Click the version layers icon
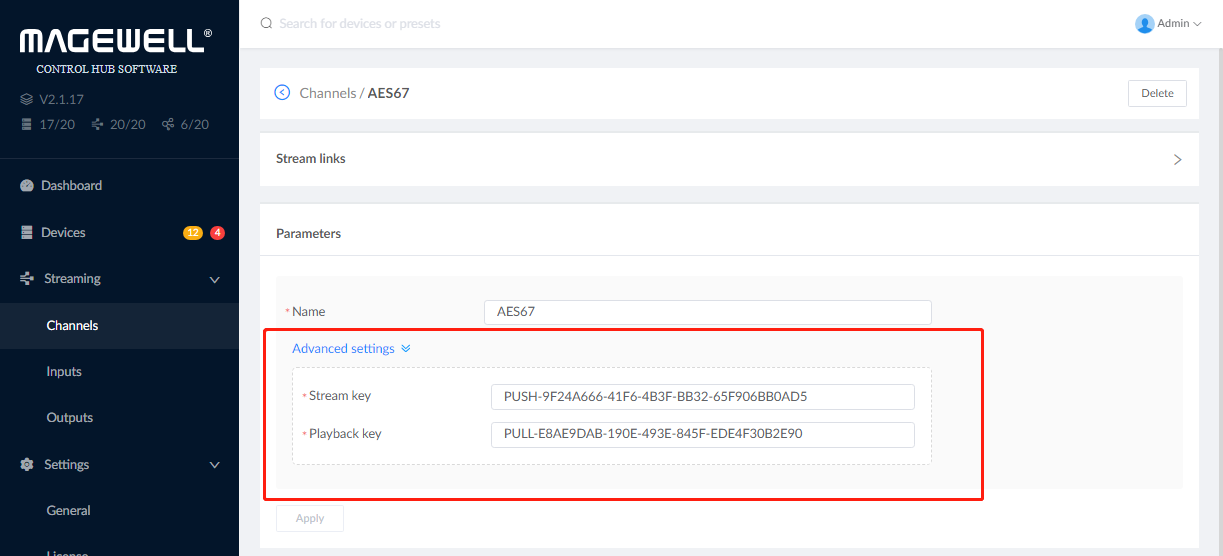The image size is (1223, 556). [x=27, y=100]
